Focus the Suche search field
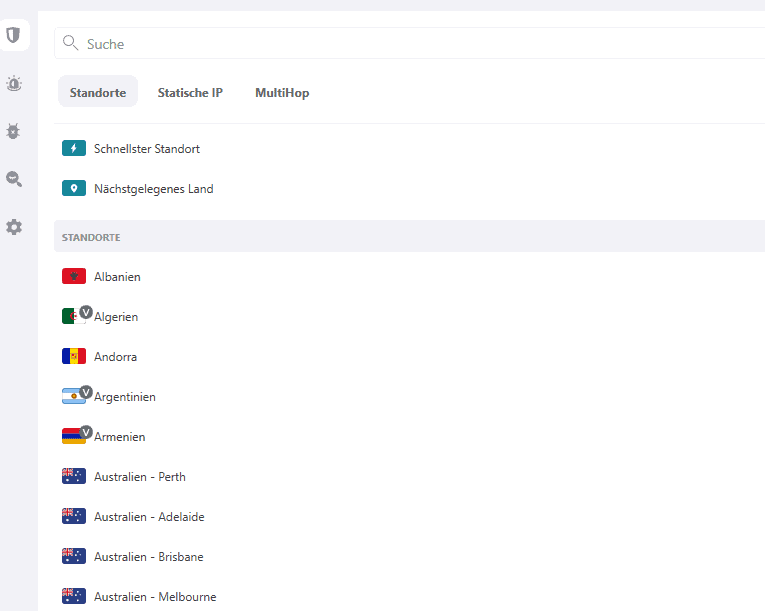Image resolution: width=765 pixels, height=611 pixels. [x=409, y=43]
